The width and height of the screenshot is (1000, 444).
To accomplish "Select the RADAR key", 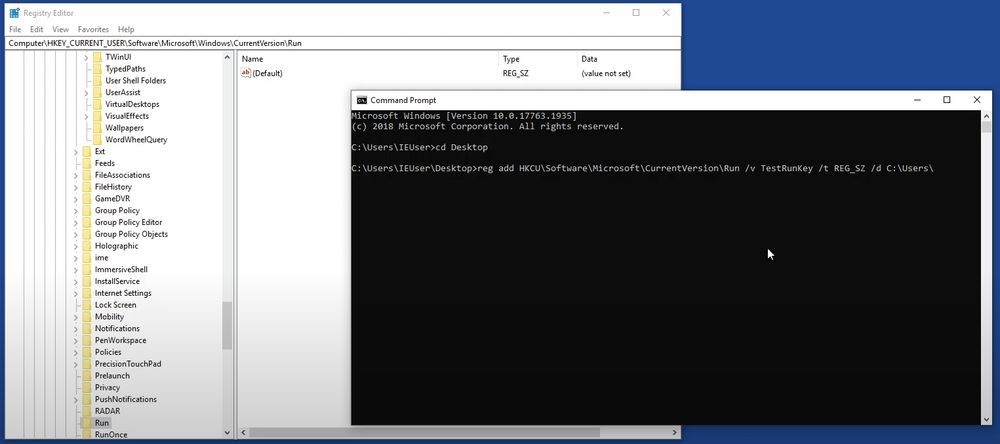I will pyautogui.click(x=107, y=411).
